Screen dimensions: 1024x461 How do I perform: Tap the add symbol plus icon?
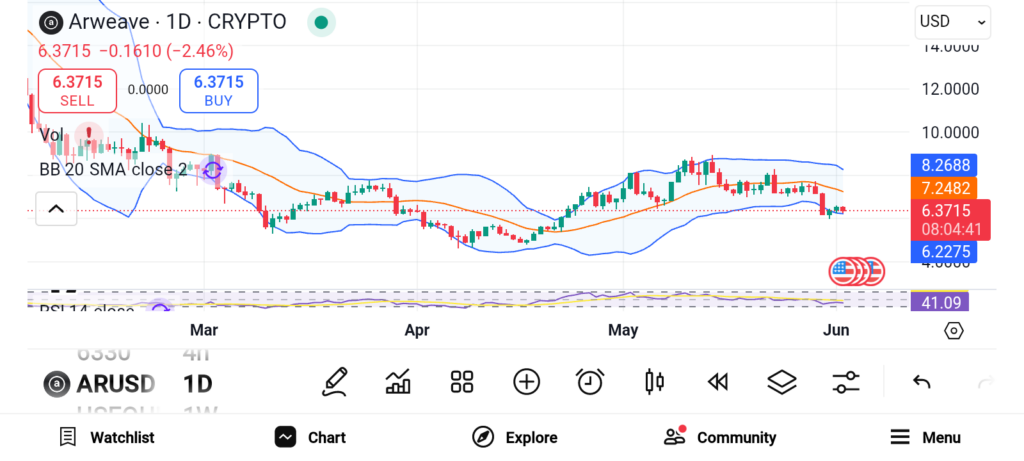[526, 382]
